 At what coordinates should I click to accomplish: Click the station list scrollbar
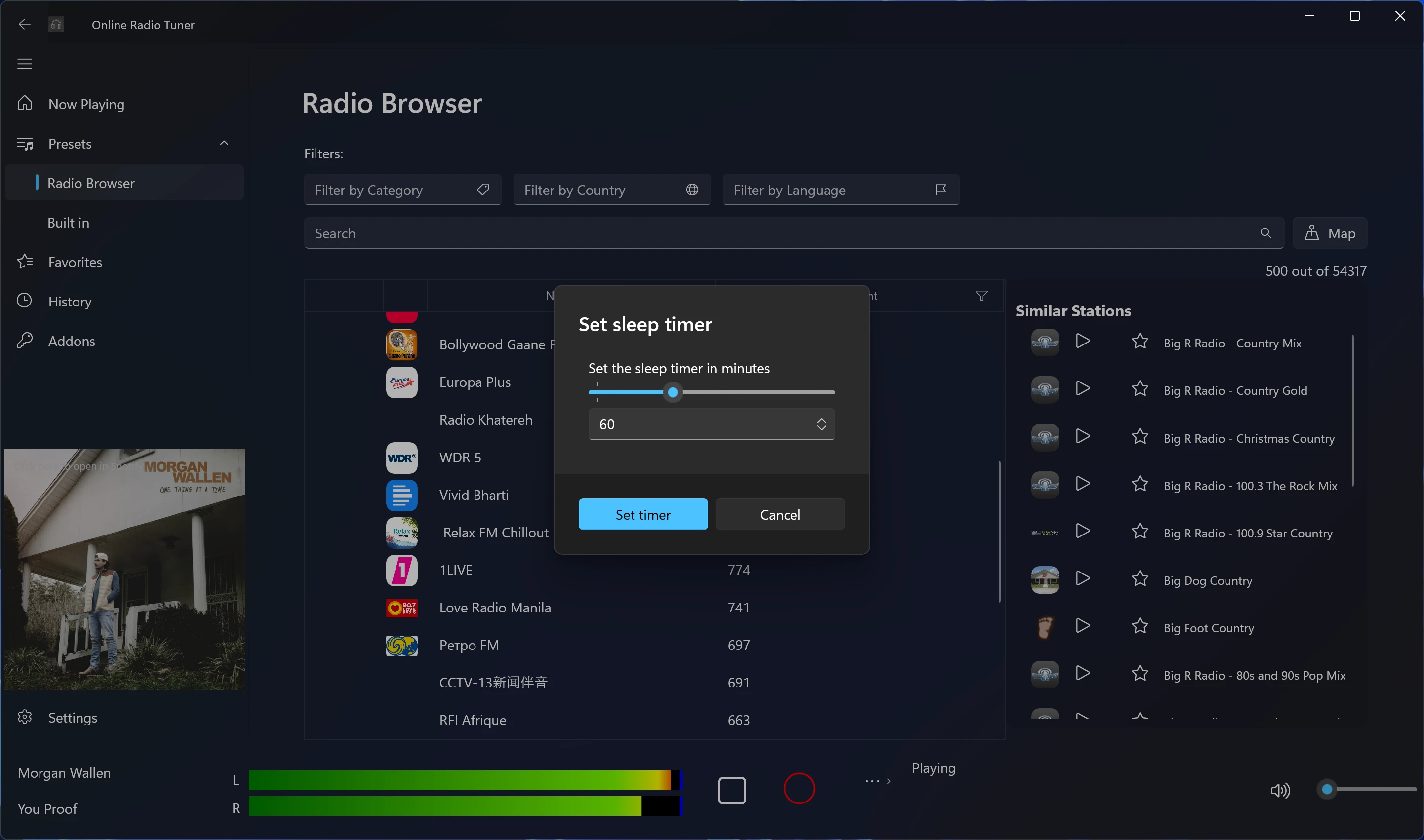coord(999,532)
